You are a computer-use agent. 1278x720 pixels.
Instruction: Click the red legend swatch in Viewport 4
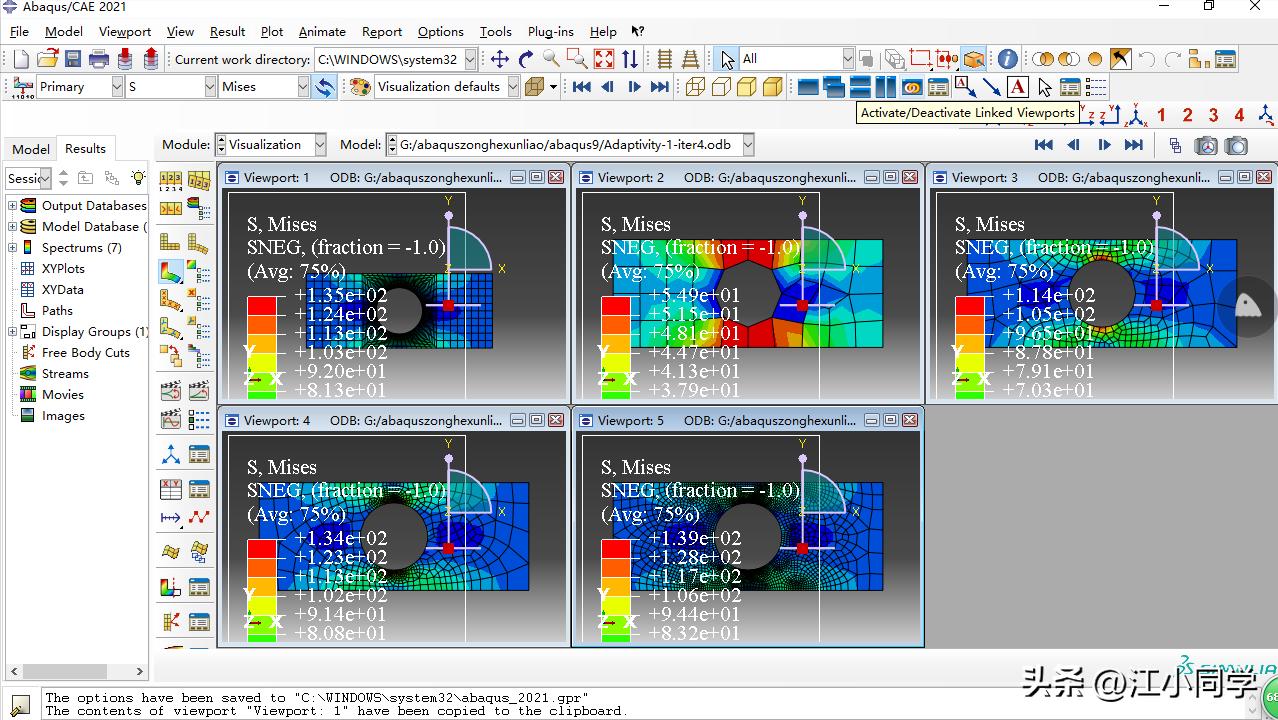coord(262,548)
